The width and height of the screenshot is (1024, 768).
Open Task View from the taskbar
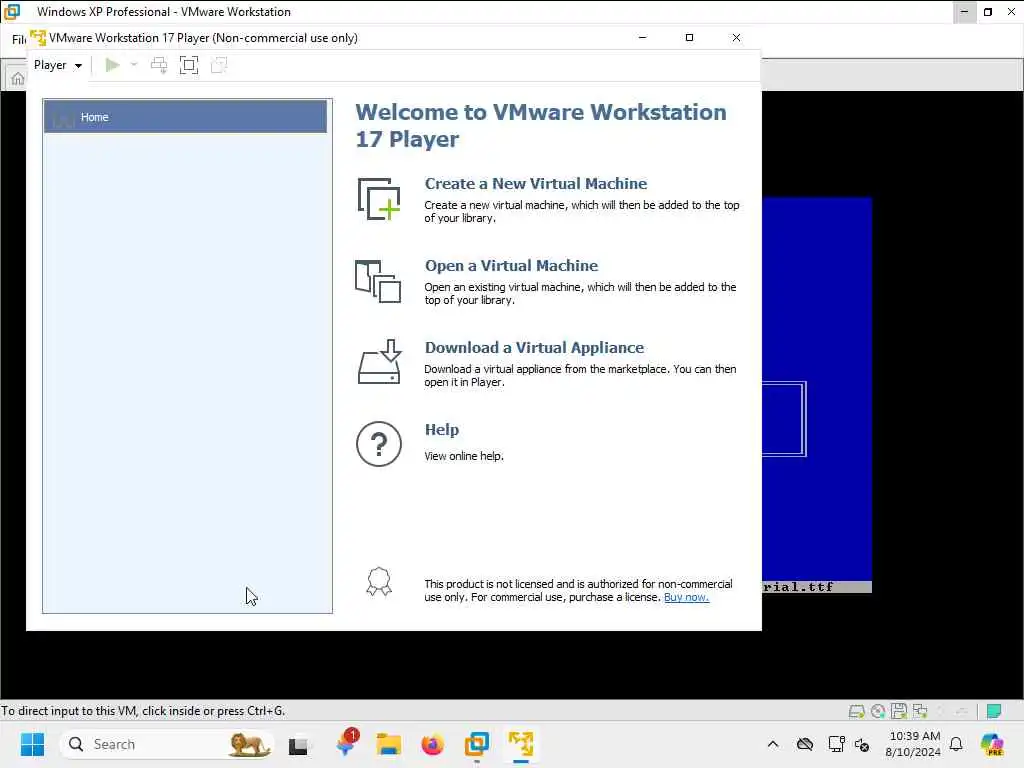(x=298, y=745)
